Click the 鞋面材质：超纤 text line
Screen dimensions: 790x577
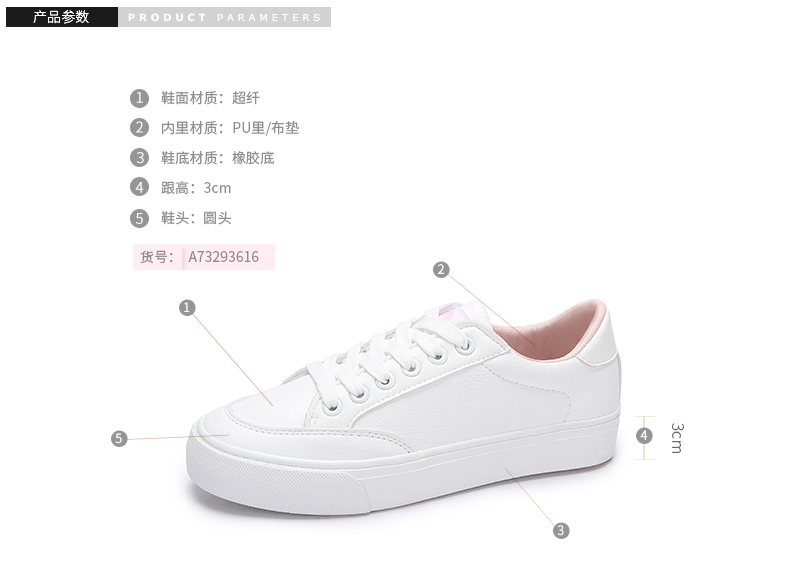[x=210, y=98]
